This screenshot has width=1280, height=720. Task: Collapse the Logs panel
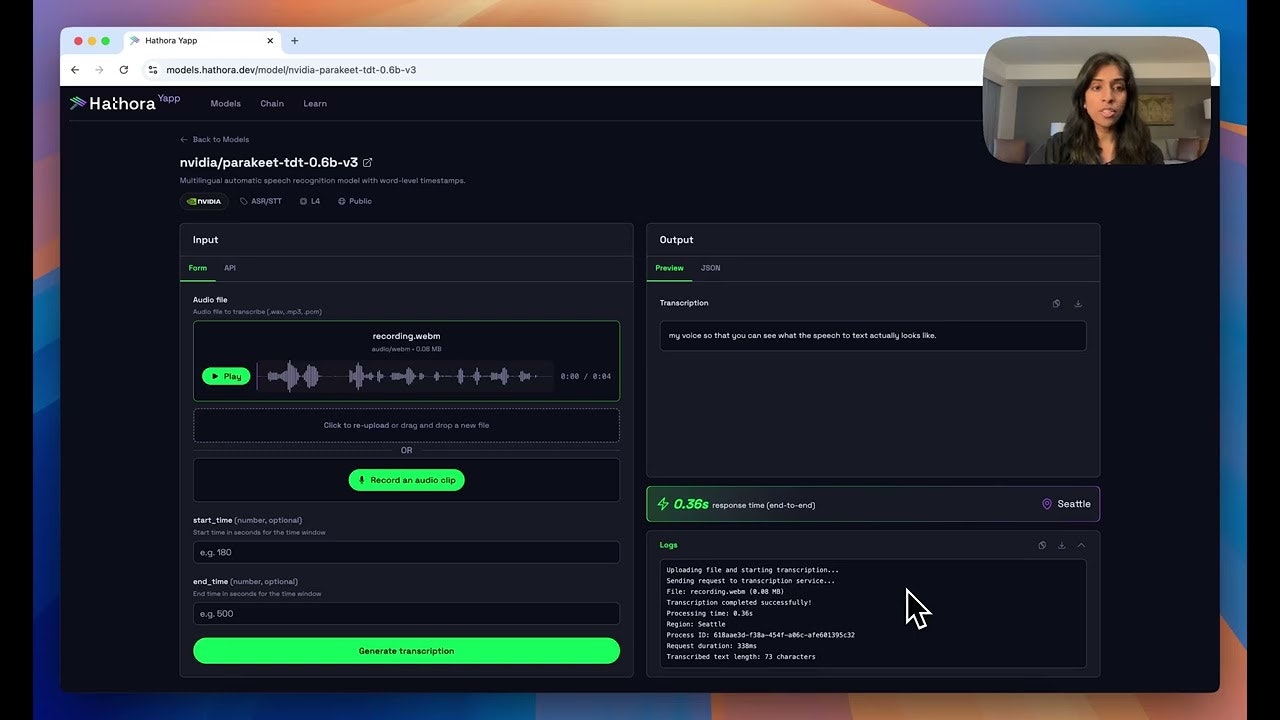click(1081, 545)
